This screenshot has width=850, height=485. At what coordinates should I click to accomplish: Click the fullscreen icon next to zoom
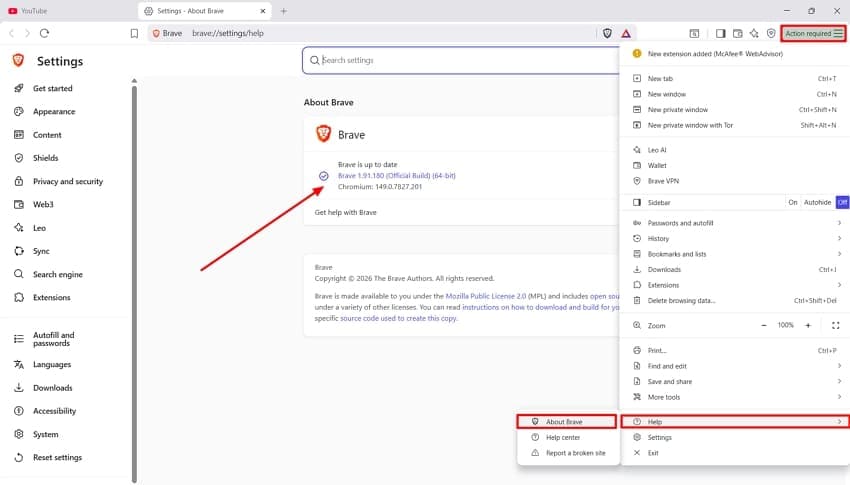point(835,326)
